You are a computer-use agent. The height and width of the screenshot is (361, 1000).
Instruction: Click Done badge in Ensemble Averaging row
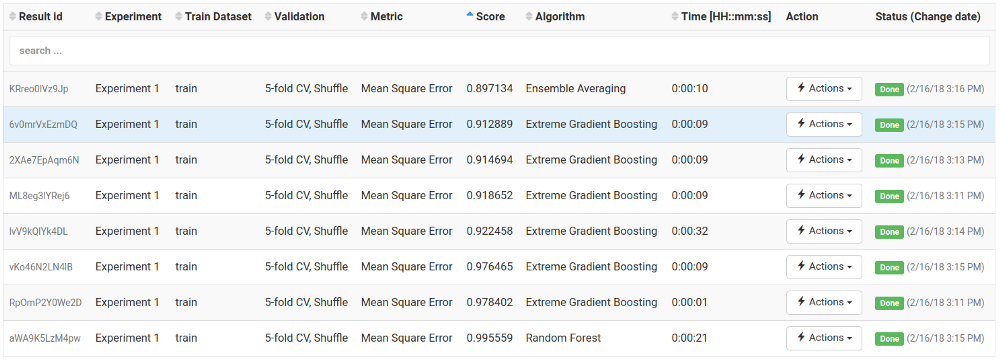pyautogui.click(x=888, y=89)
